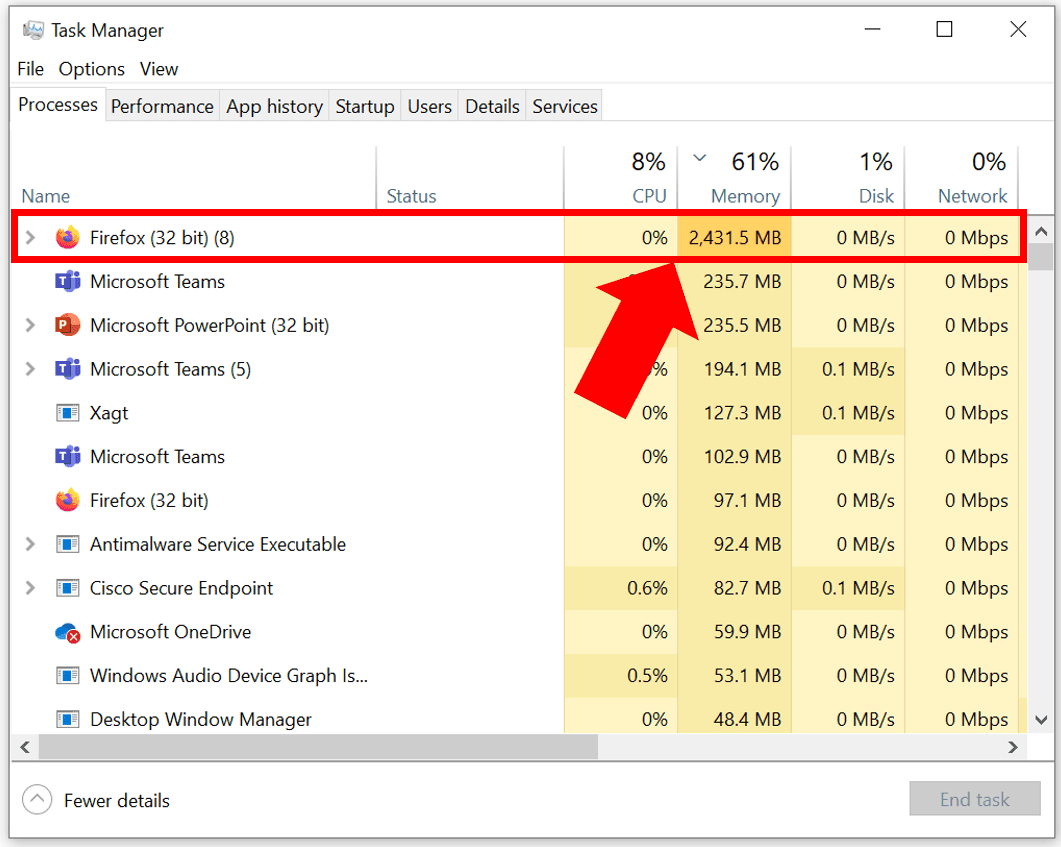Viewport: 1061px width, 847px height.
Task: Select the Xagt process icon
Action: 68,413
